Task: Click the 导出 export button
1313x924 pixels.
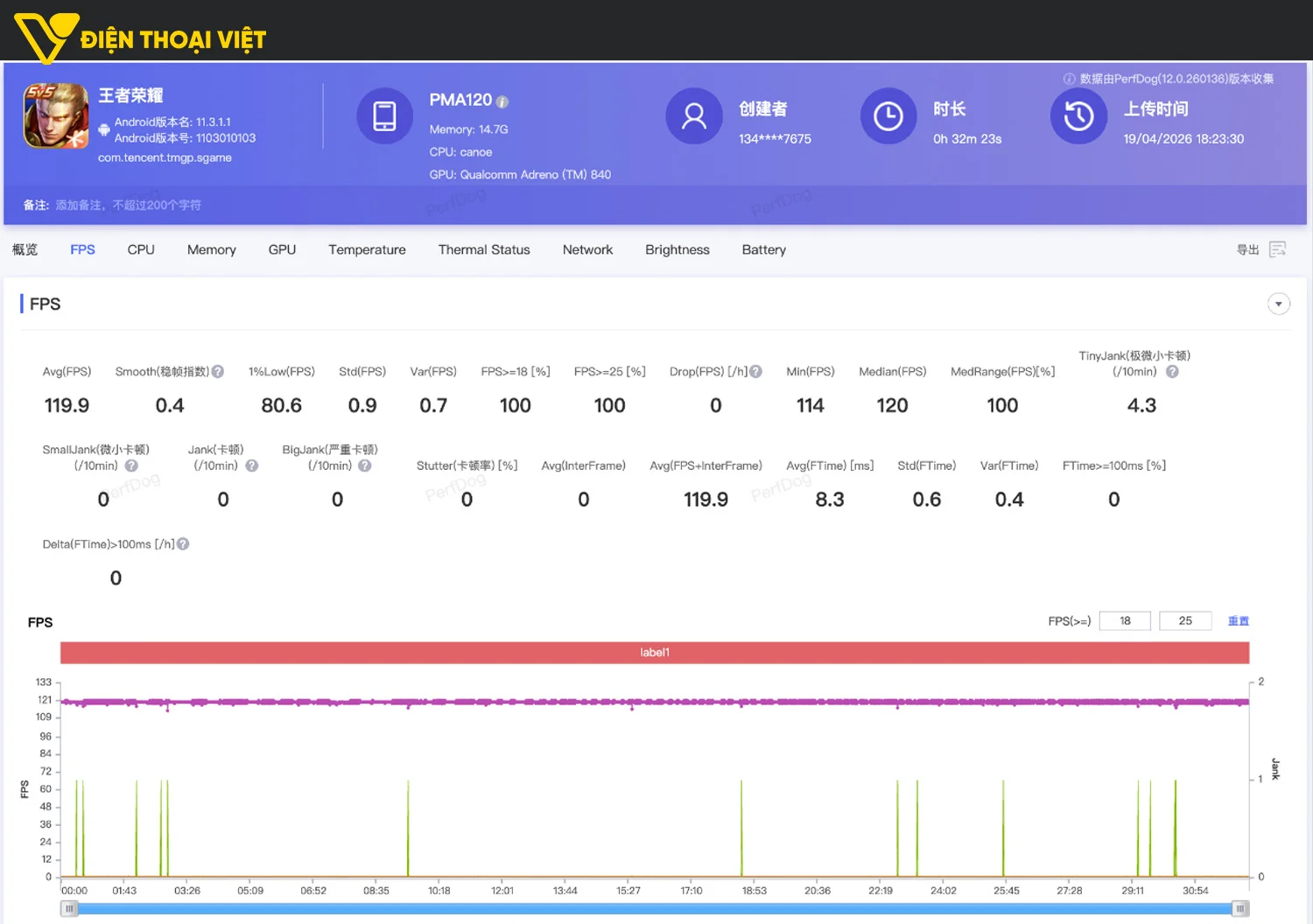Action: 1247,249
